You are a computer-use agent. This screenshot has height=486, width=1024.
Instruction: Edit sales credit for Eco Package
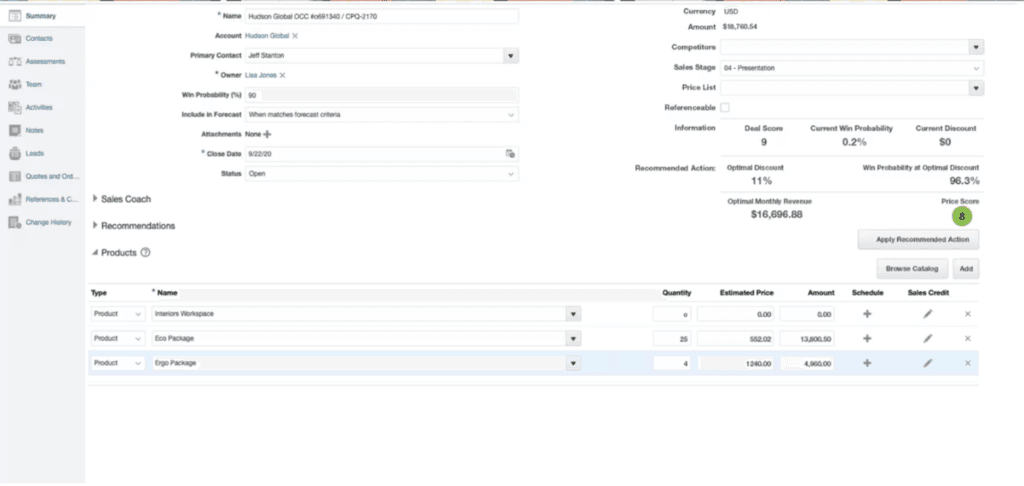pyautogui.click(x=928, y=338)
